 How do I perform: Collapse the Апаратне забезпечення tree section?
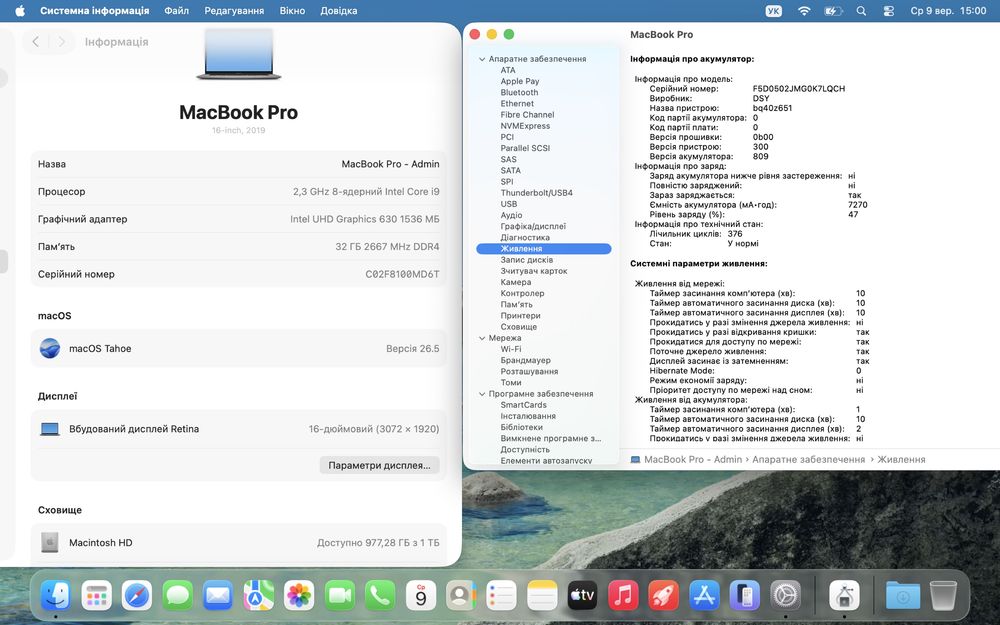482,59
